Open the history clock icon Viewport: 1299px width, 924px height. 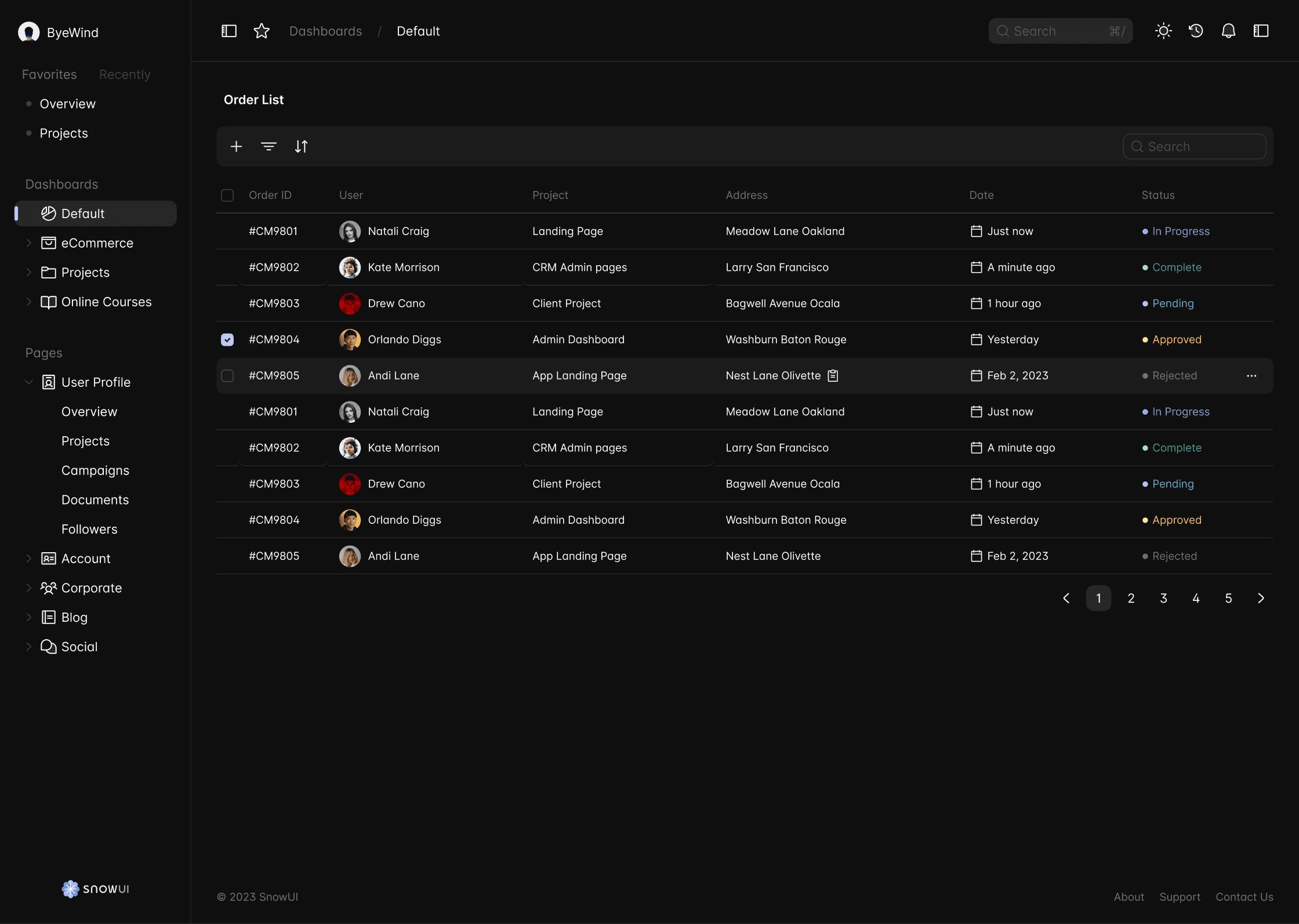tap(1196, 31)
